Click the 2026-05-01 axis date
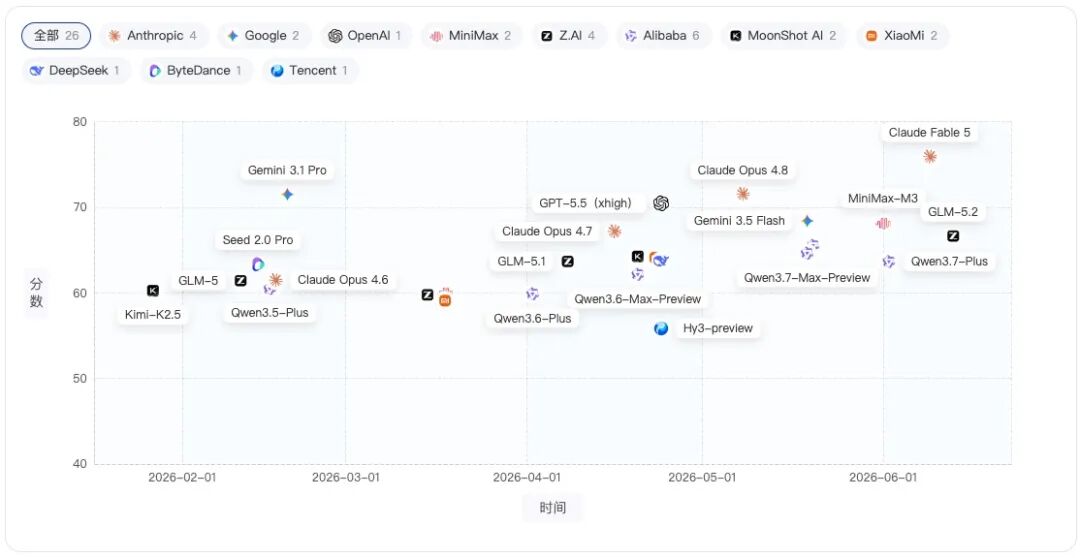The image size is (1080, 558). (703, 477)
